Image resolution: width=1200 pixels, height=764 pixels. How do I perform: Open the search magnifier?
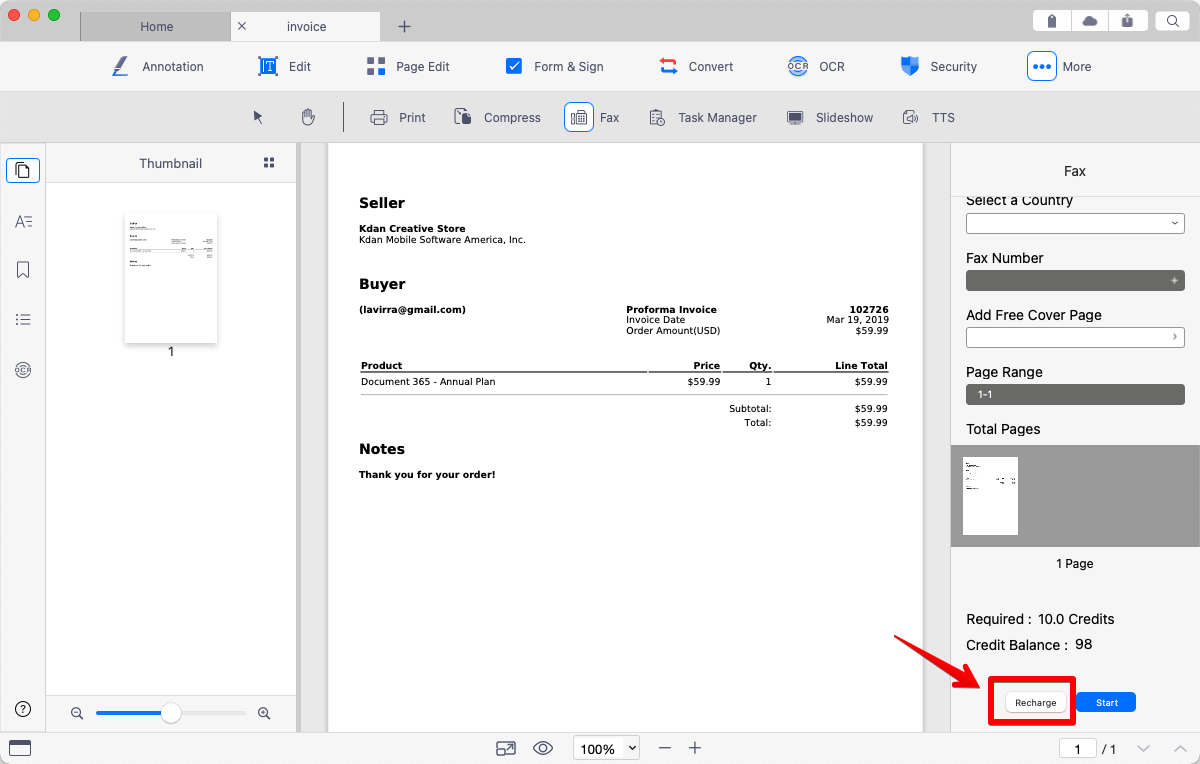[1172, 21]
